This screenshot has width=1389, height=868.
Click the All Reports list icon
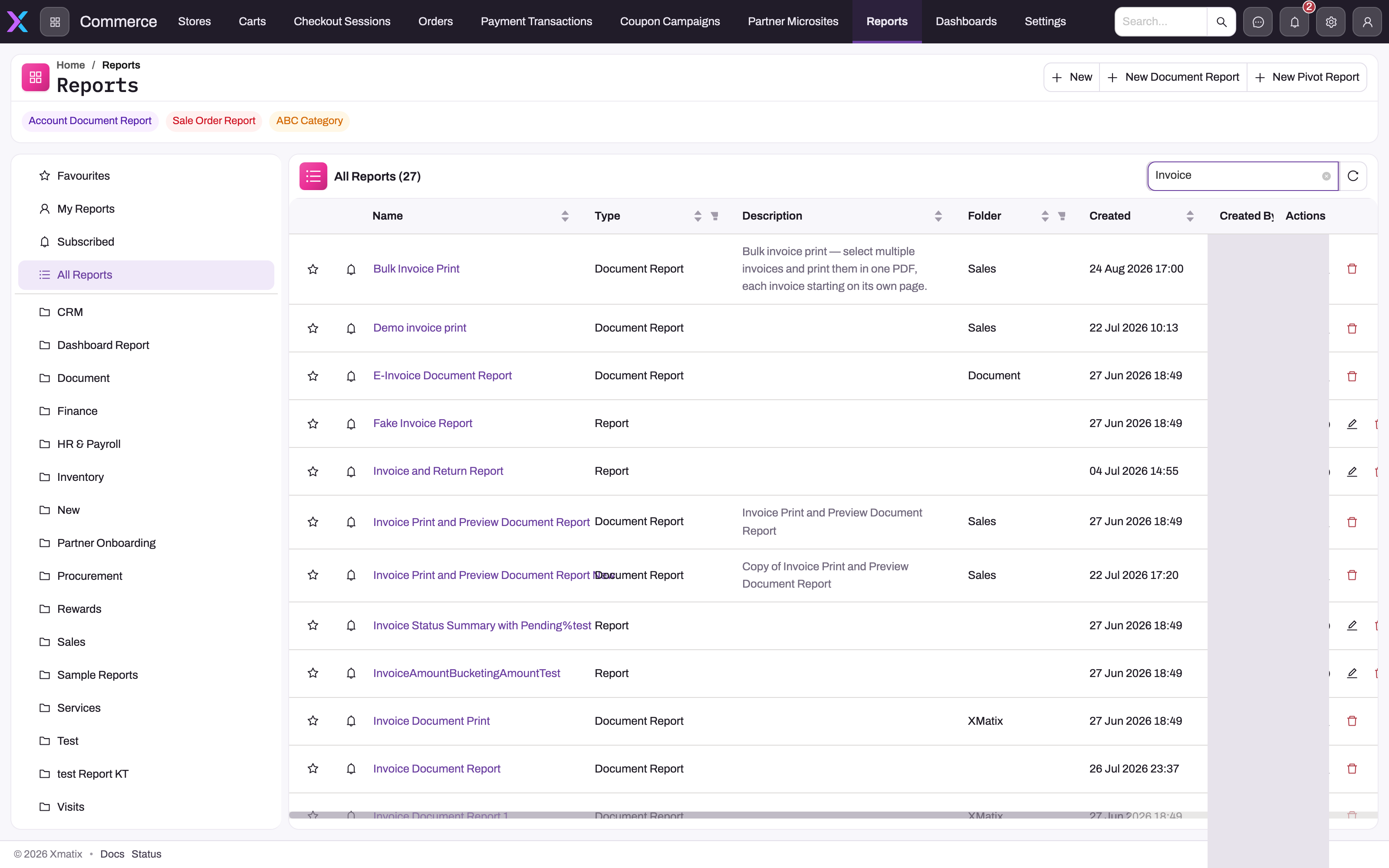[313, 176]
